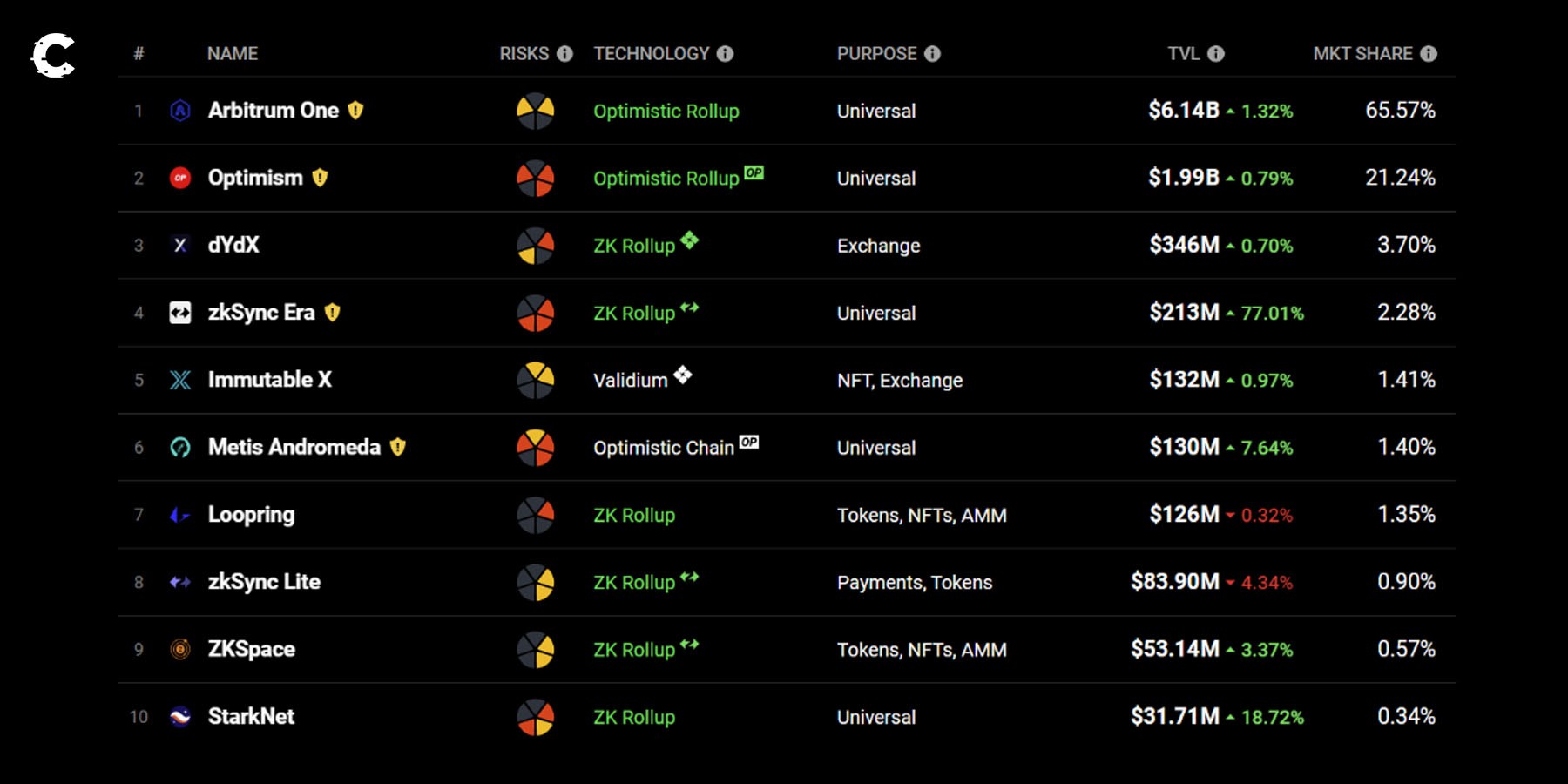Click the info icon beside TECHNOLOGY header
This screenshot has height=784, width=1568.
(x=725, y=54)
